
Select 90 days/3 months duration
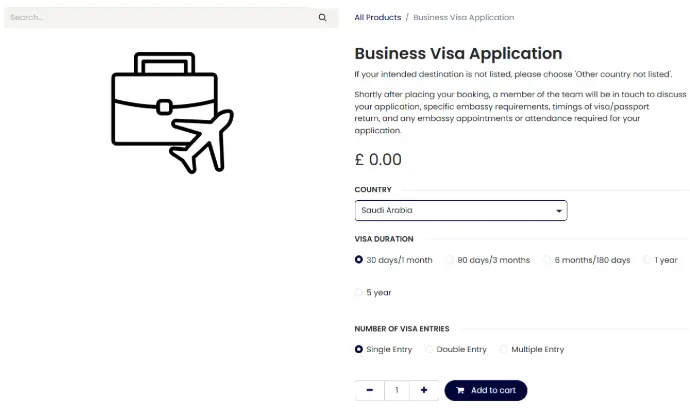click(x=450, y=260)
